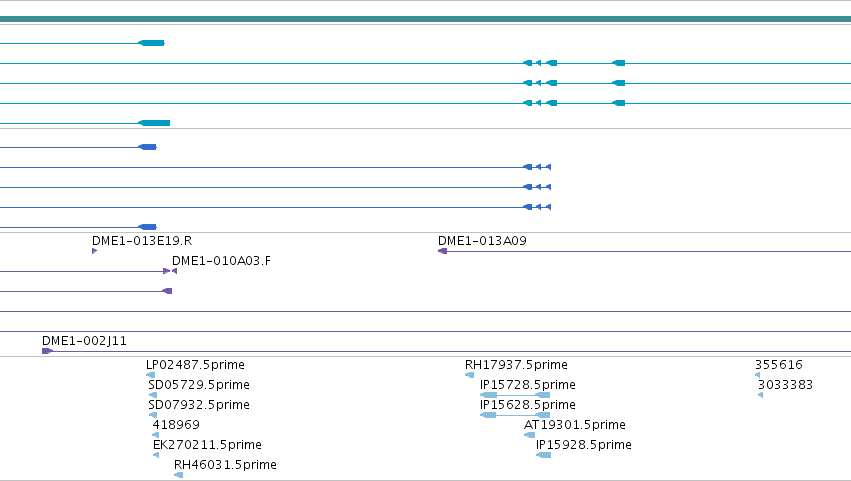Viewport: 851px width, 481px height.
Task: Click the RH46031.5prime EST marker
Action: click(x=179, y=475)
